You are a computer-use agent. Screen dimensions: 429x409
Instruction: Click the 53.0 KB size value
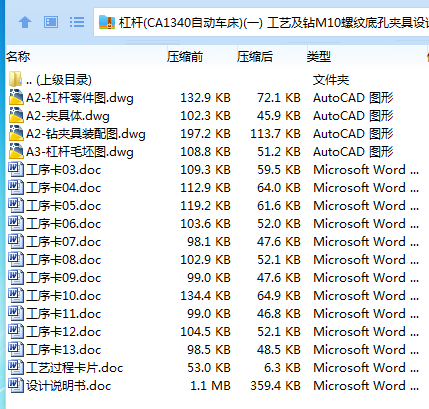coord(209,368)
